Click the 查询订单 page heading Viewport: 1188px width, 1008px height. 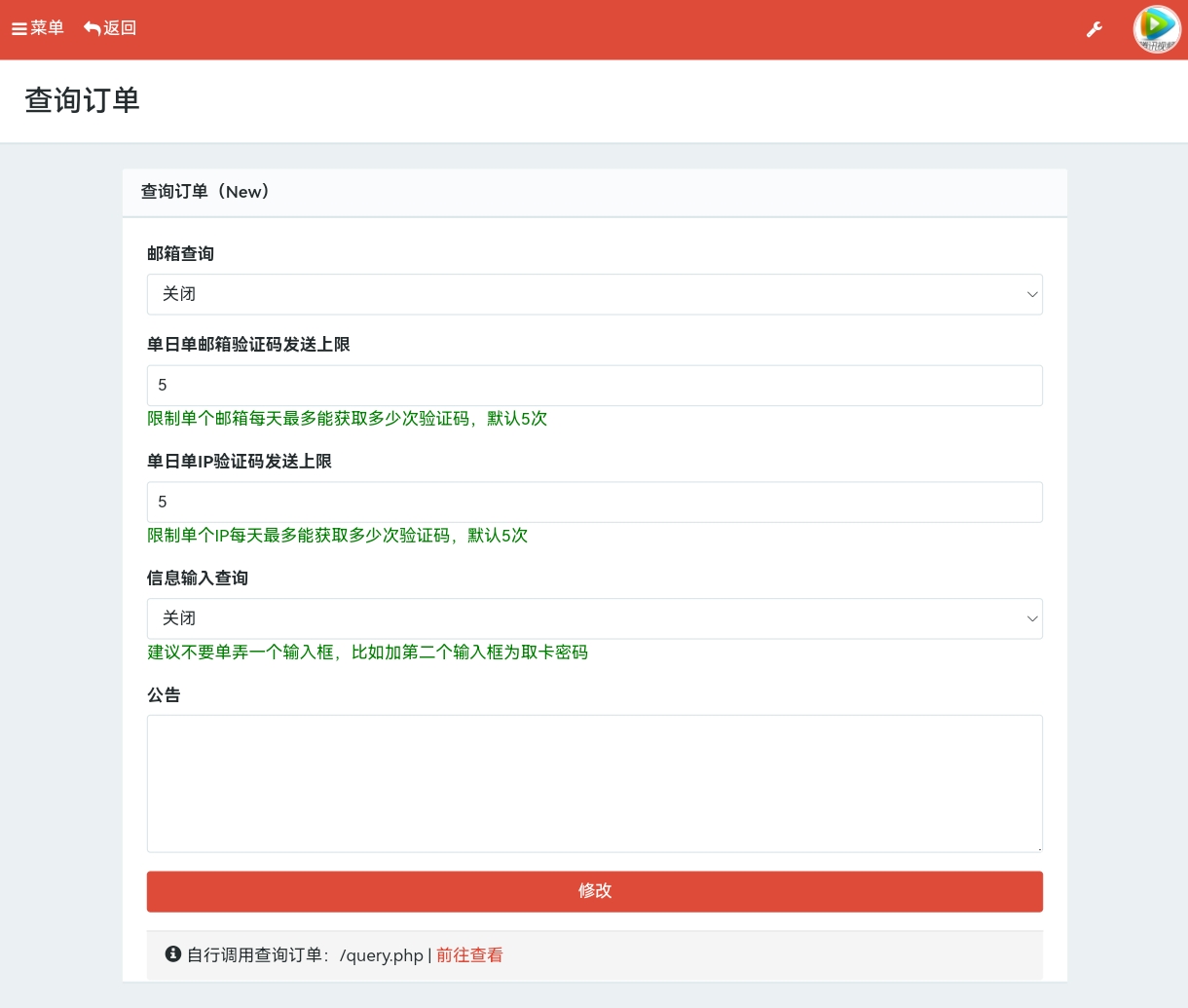click(82, 101)
